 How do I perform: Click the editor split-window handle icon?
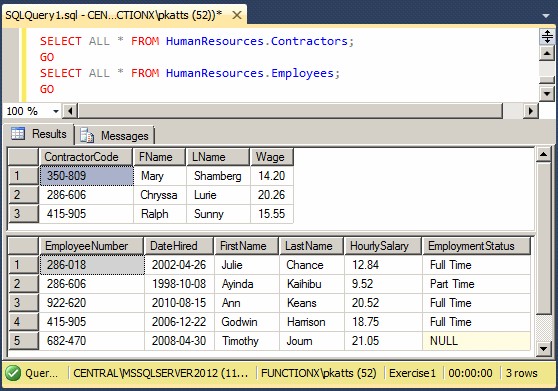click(547, 36)
